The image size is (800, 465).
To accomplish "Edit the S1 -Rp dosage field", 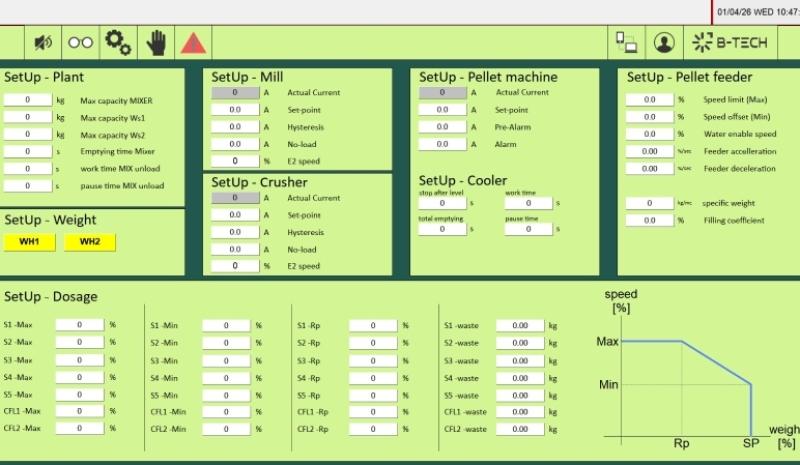I will point(373,325).
